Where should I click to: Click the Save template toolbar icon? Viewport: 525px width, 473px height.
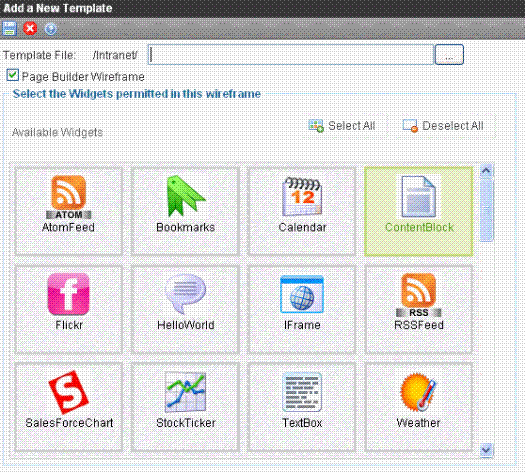click(9, 28)
